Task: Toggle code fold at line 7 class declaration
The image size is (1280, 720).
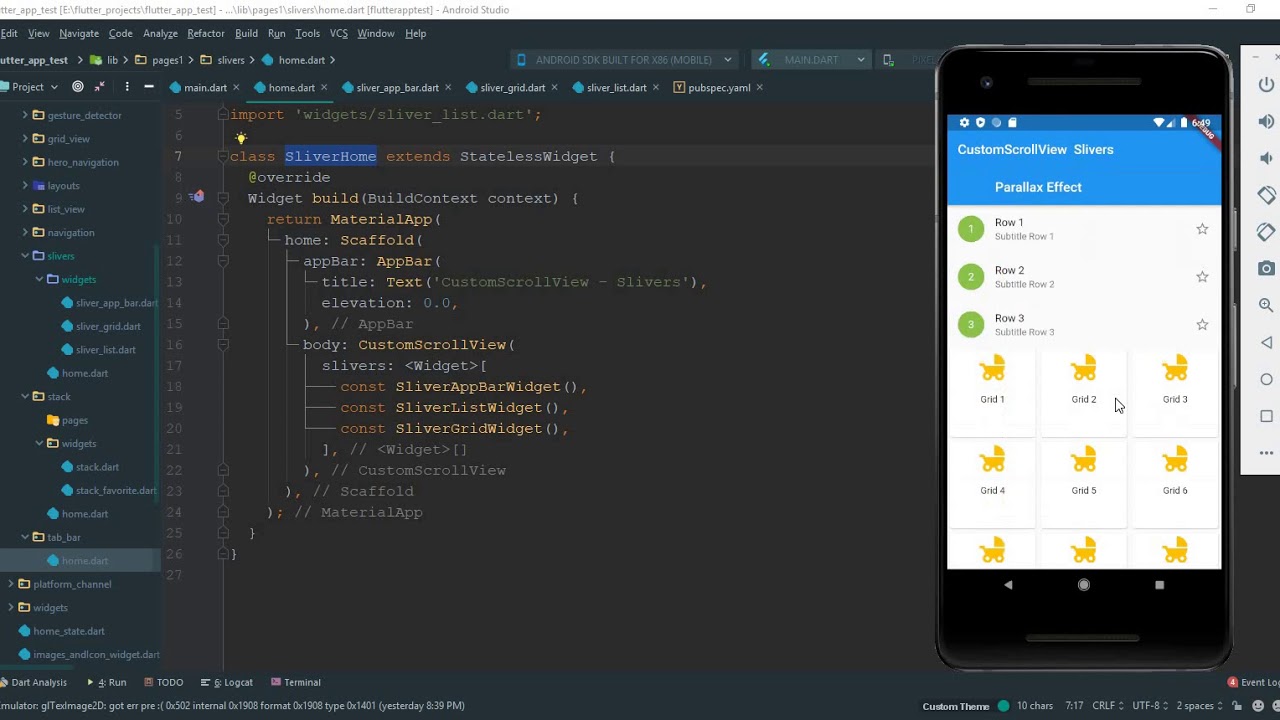Action: coord(223,156)
